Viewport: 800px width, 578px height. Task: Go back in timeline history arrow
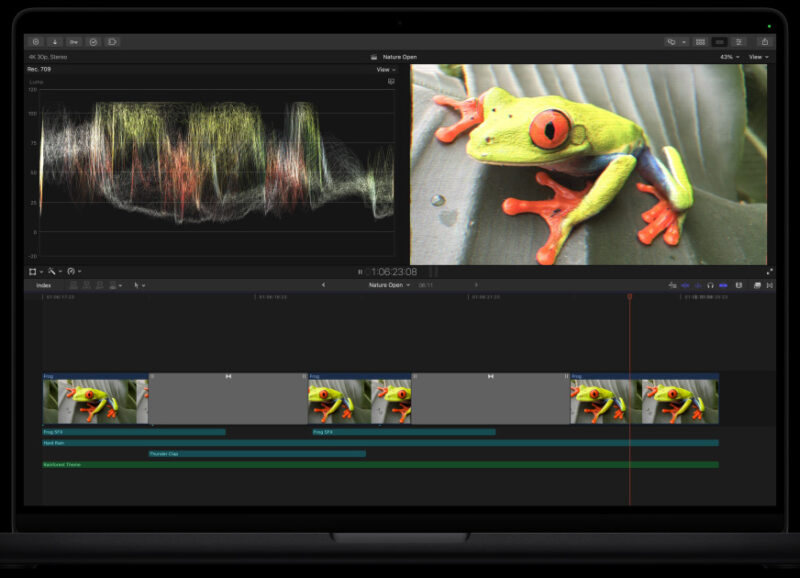(323, 285)
